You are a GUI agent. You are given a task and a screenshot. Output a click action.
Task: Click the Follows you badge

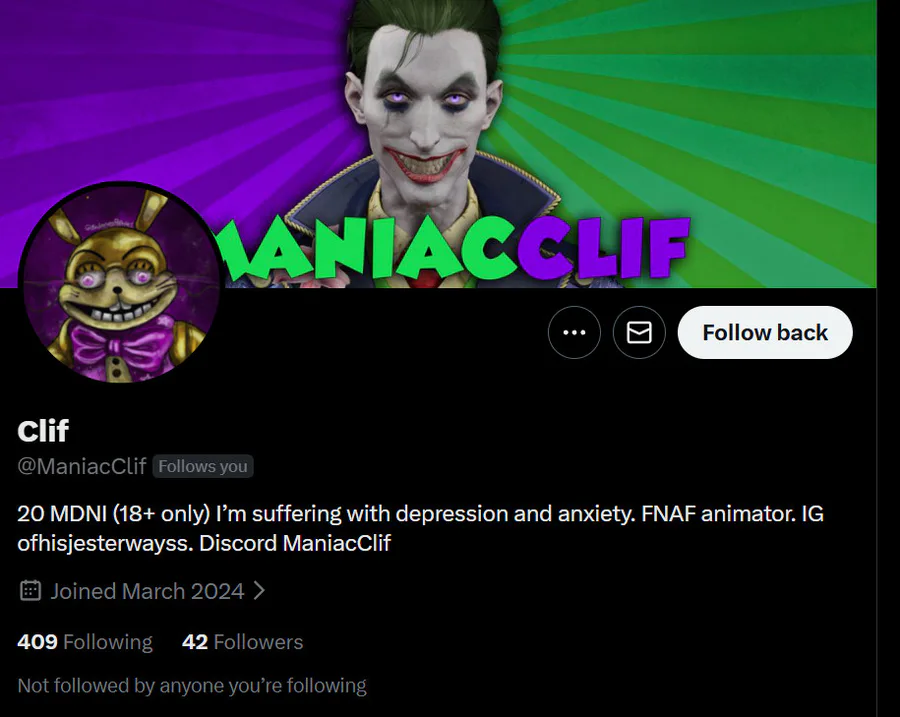pyautogui.click(x=203, y=466)
